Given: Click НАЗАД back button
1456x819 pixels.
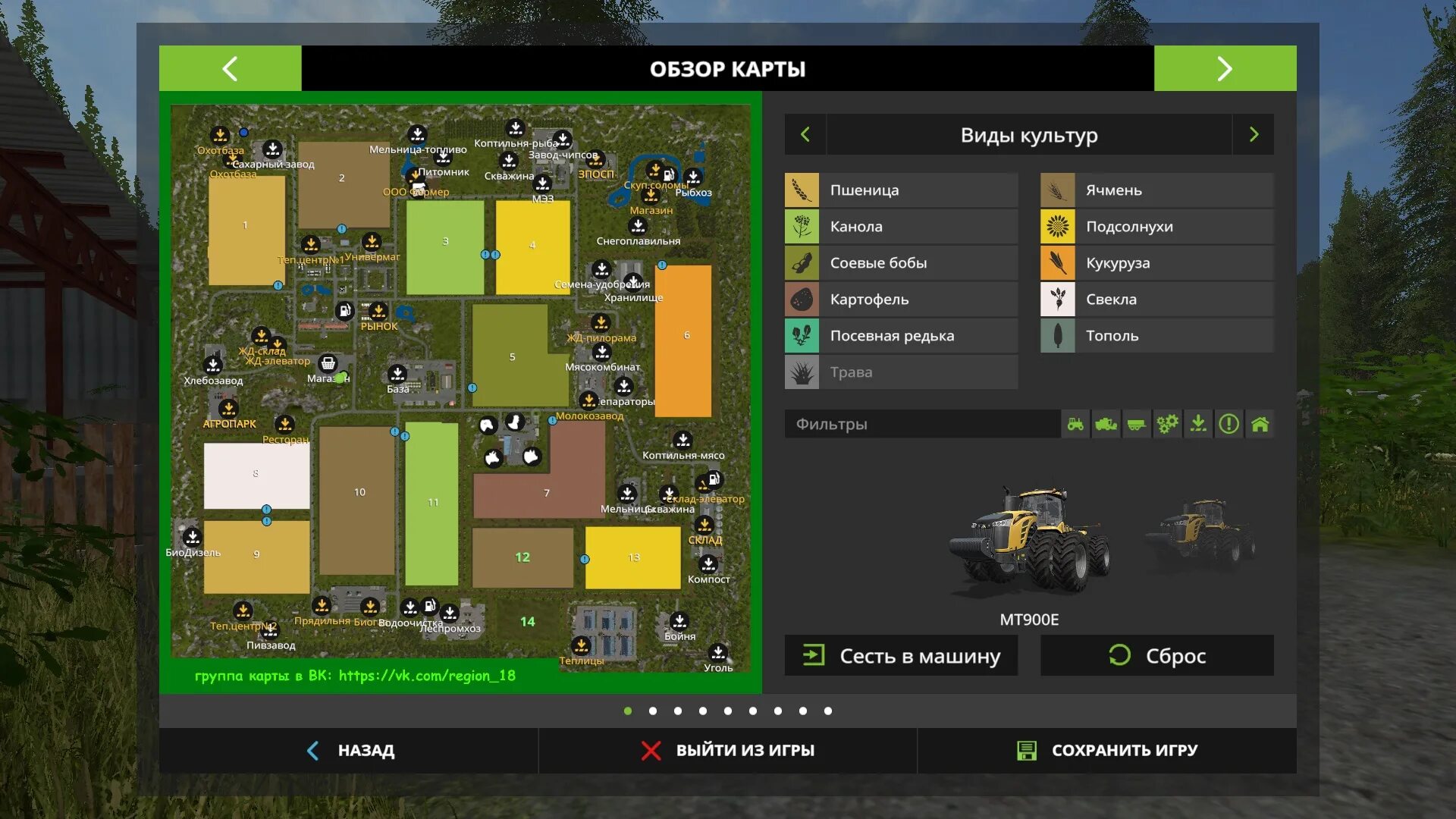Looking at the screenshot, I should point(349,751).
